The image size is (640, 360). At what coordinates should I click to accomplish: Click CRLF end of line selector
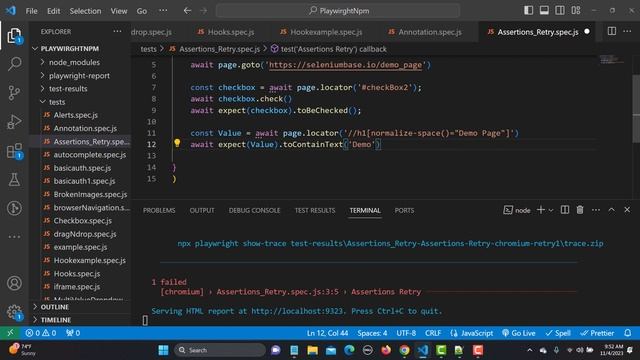[x=433, y=333]
